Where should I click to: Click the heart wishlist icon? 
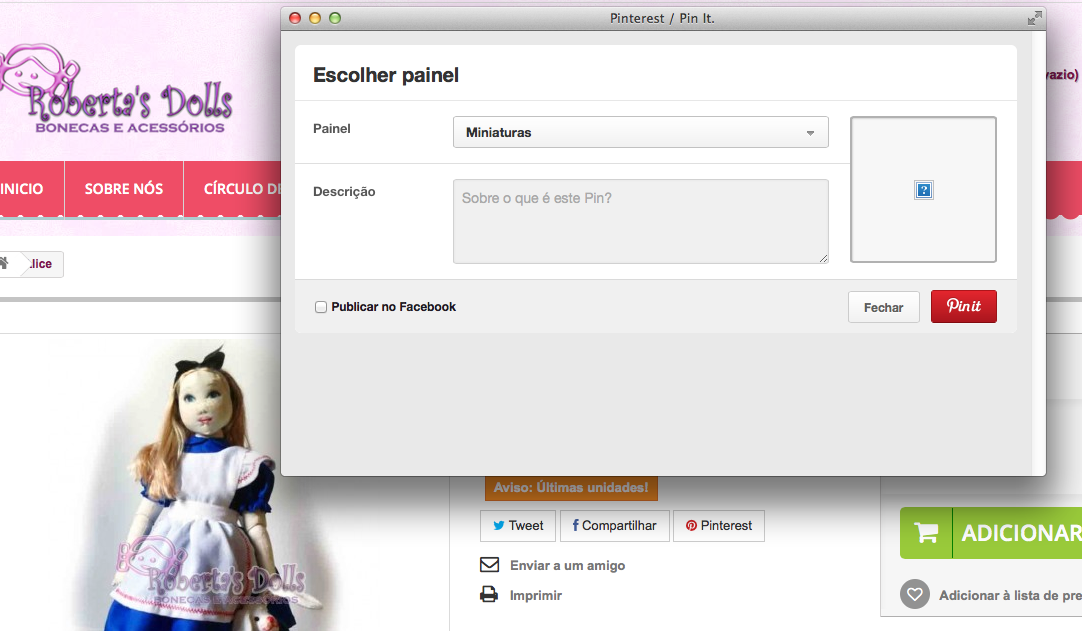point(914,594)
